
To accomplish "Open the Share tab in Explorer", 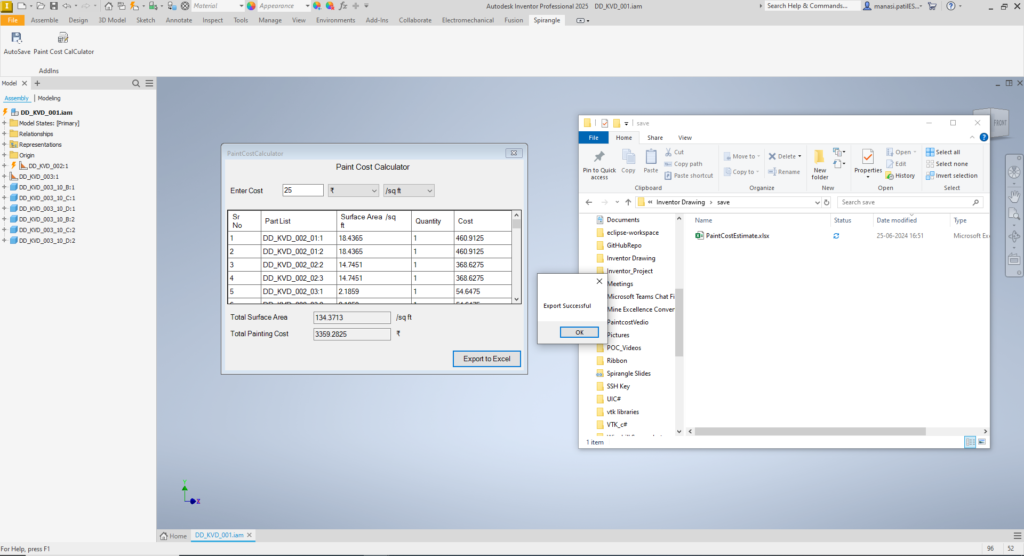I will coord(654,138).
